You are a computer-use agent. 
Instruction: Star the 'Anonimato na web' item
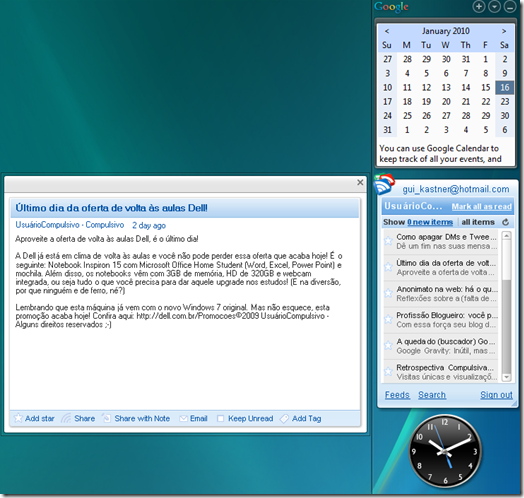tap(388, 293)
